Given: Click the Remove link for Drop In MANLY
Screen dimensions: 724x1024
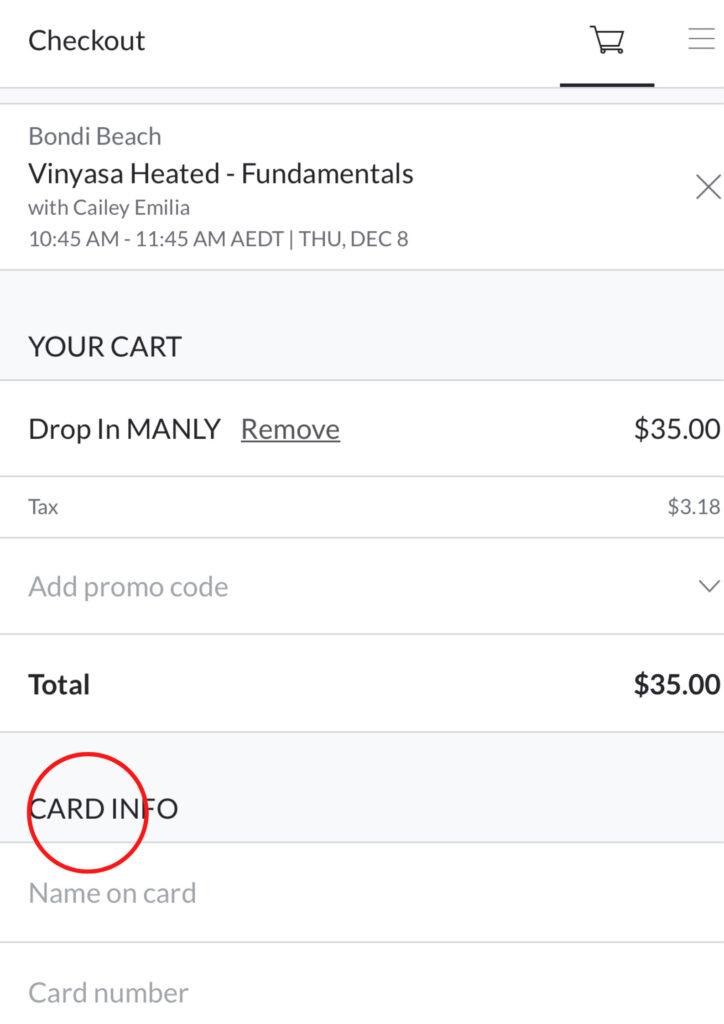Looking at the screenshot, I should tap(290, 429).
